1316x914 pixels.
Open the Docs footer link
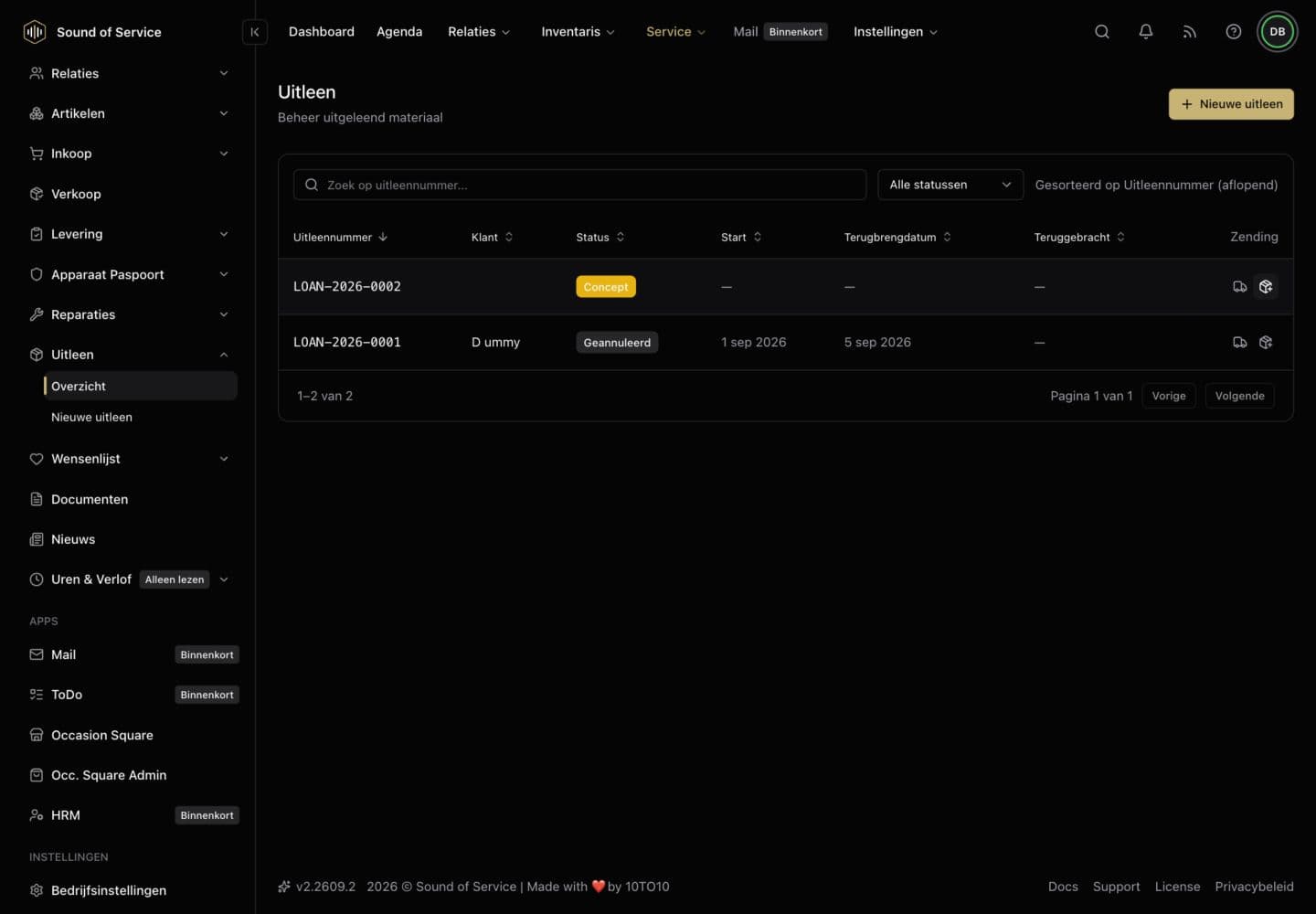pyautogui.click(x=1063, y=887)
